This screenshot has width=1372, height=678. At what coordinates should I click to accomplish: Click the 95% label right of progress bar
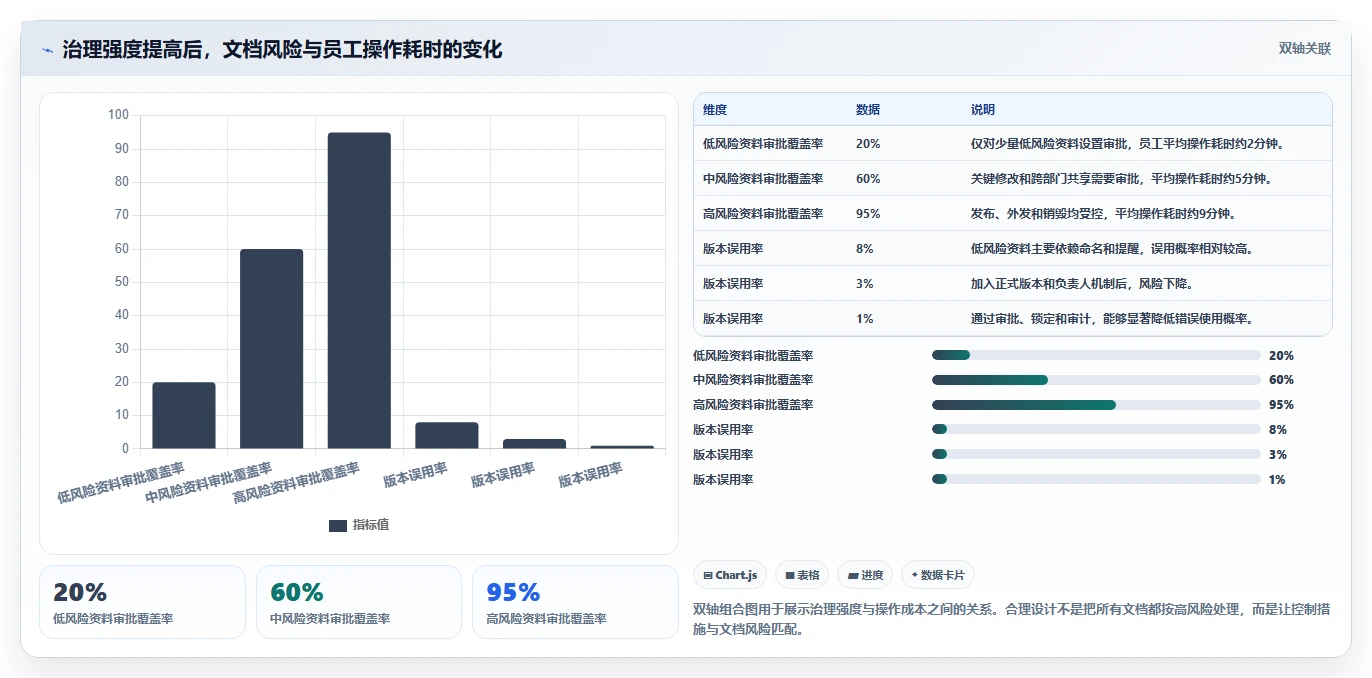pyautogui.click(x=1281, y=405)
